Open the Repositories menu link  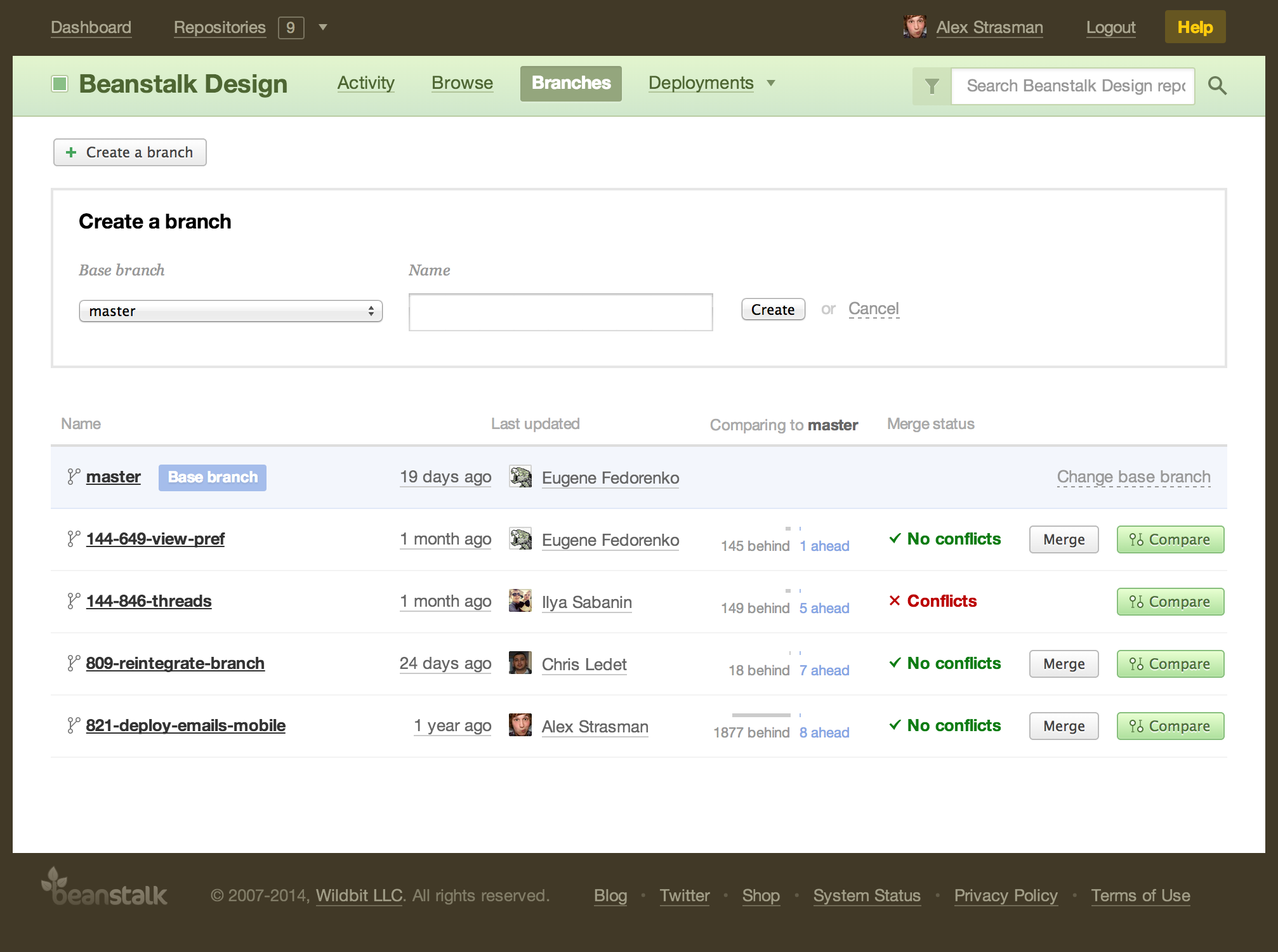tap(220, 27)
